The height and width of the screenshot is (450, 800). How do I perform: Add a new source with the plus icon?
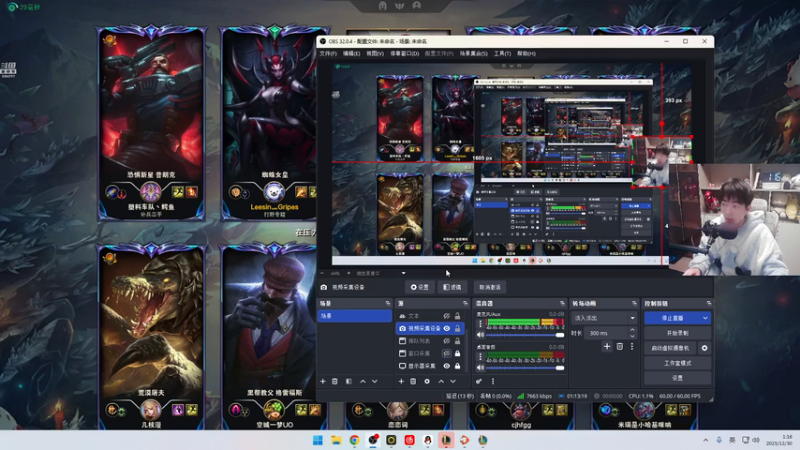pyautogui.click(x=400, y=381)
